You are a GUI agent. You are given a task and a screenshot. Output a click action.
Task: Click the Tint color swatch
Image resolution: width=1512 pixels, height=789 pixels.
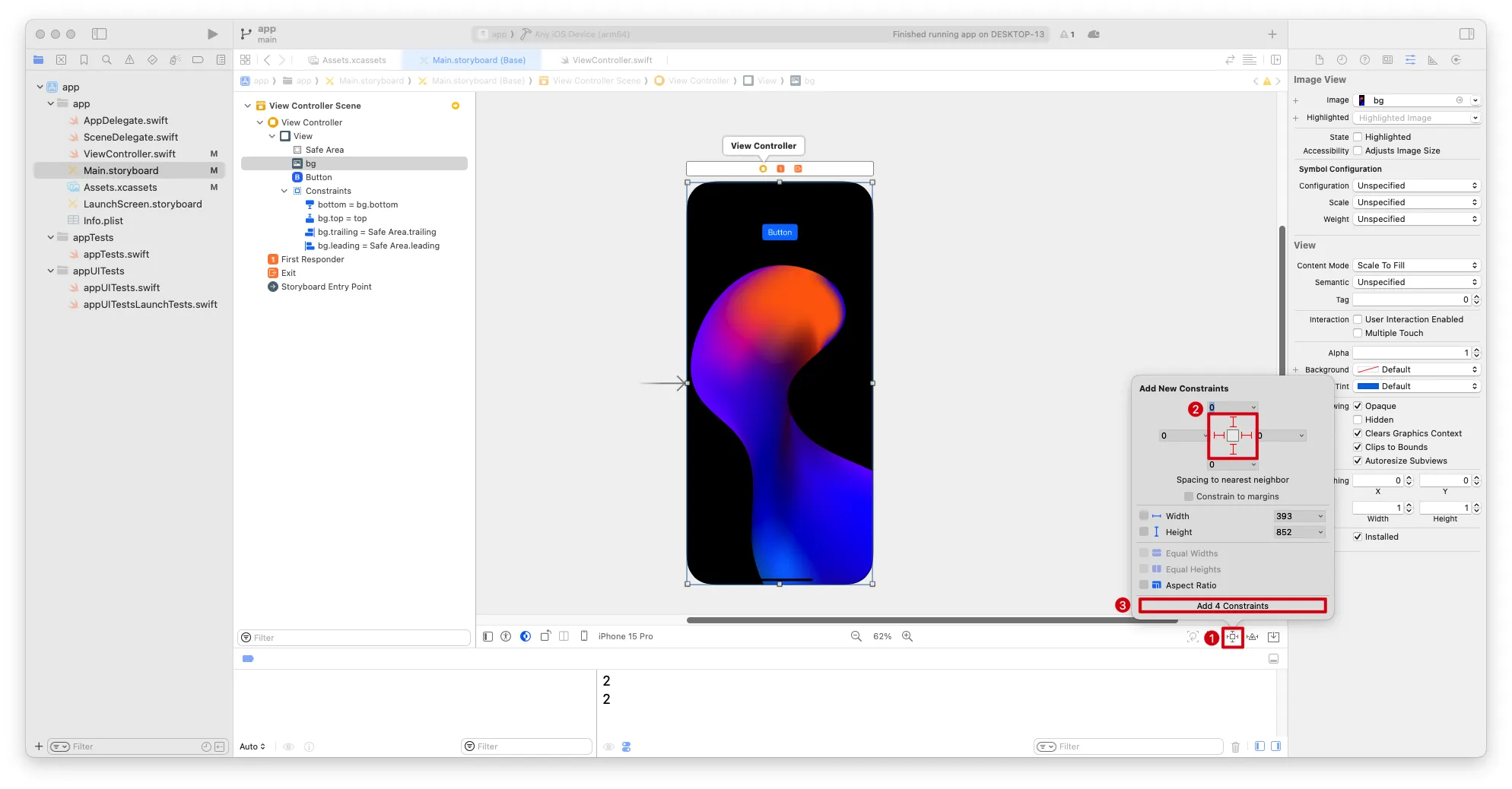point(1367,386)
